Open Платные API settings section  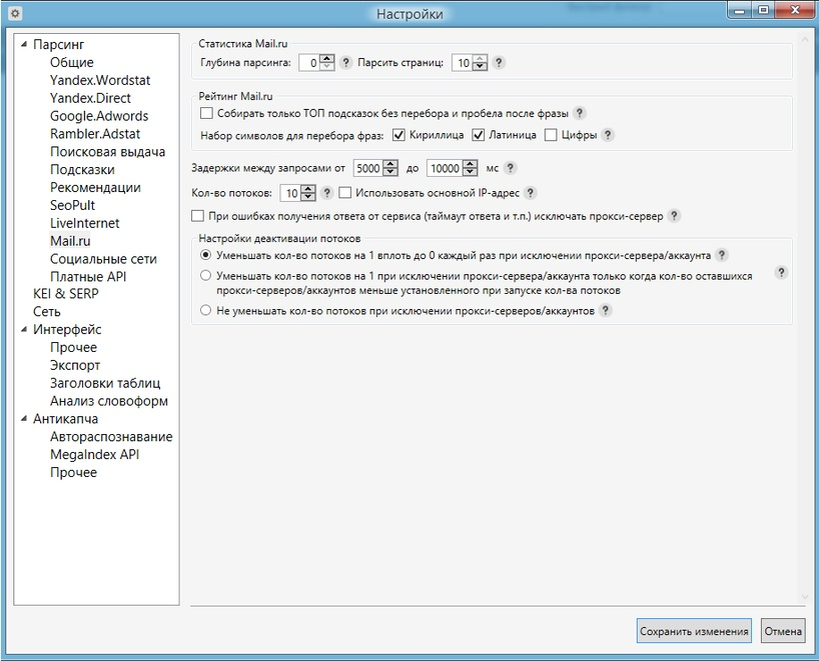(x=88, y=277)
